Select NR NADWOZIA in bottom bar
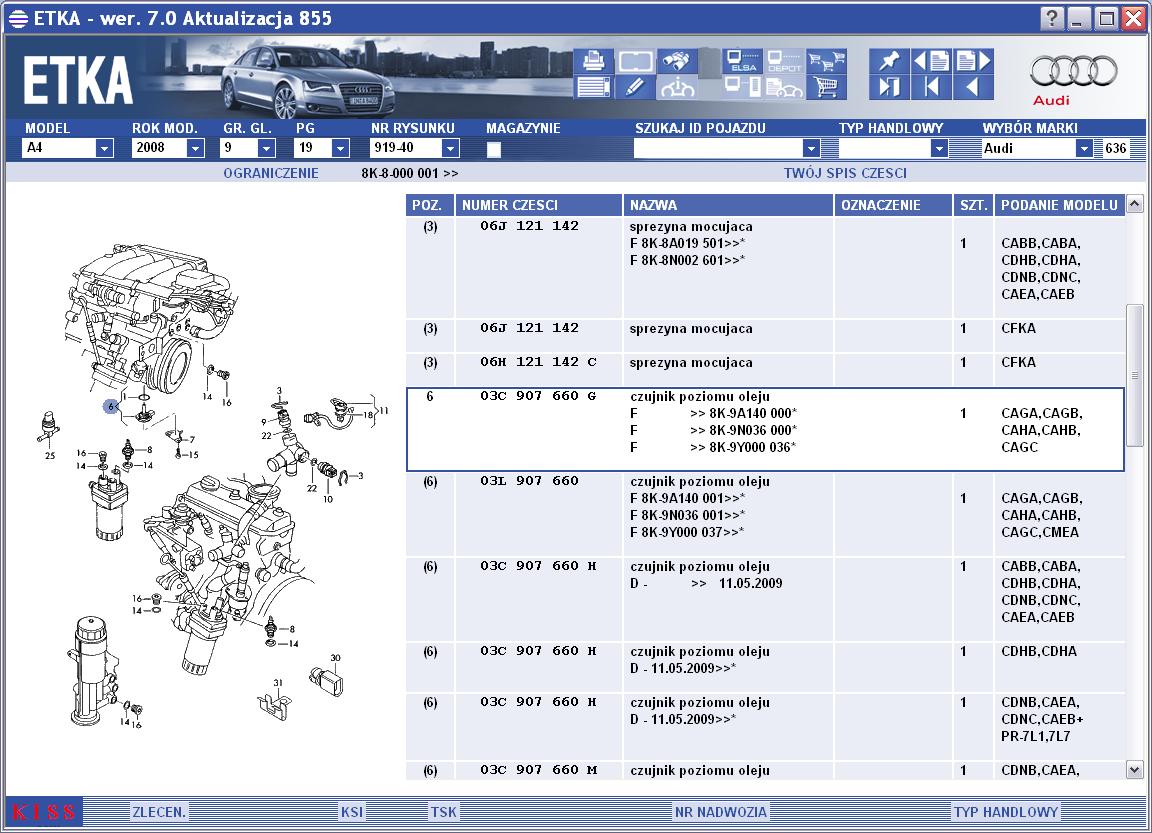The width and height of the screenshot is (1152, 833). (721, 812)
